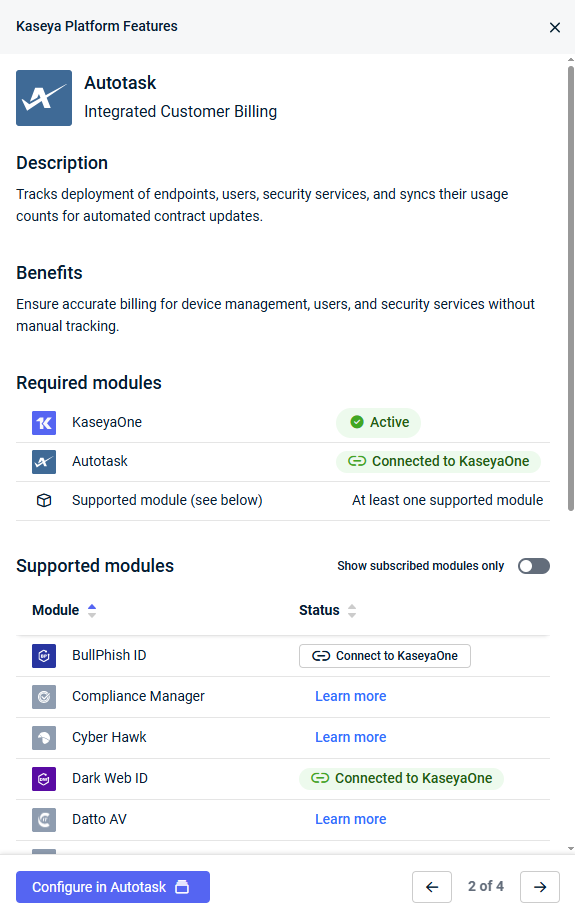Viewport: 575px width, 919px height.
Task: Click the BullPhish ID module icon
Action: 44,656
